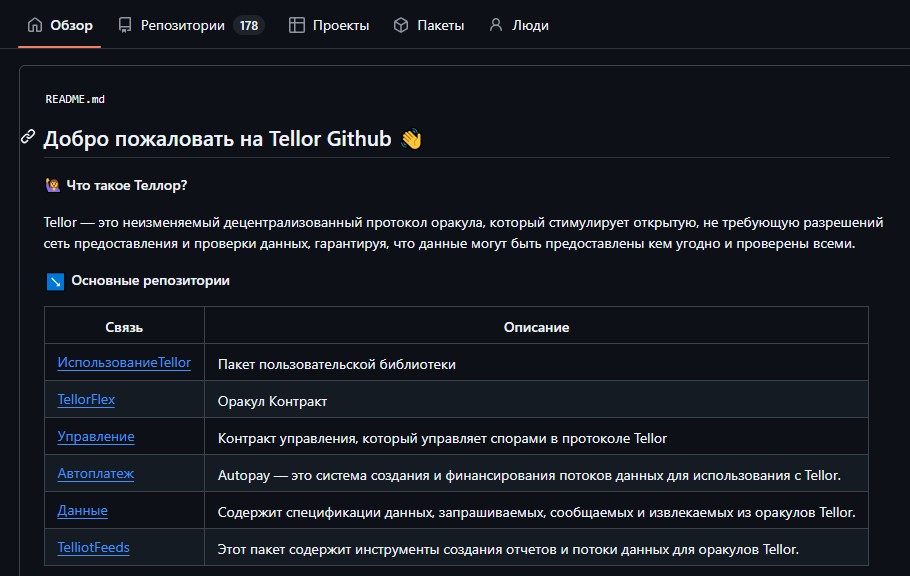Click the waving hand emoji in heading
Screen dimensions: 910x576
pyautogui.click(x=411, y=140)
